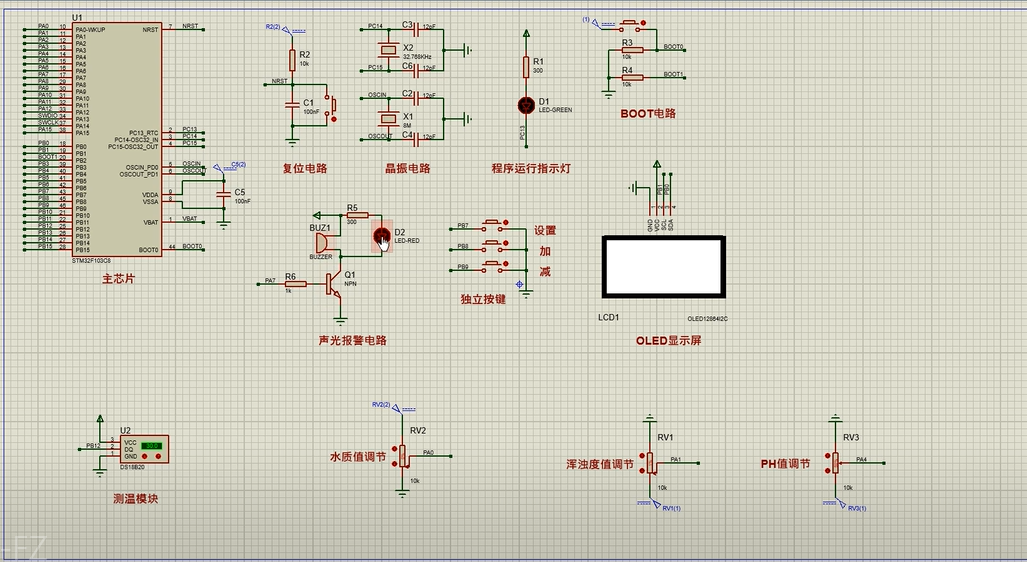The height and width of the screenshot is (562, 1027).
Task: Click decoupling capacitor C5 100nF
Action: [x=224, y=195]
